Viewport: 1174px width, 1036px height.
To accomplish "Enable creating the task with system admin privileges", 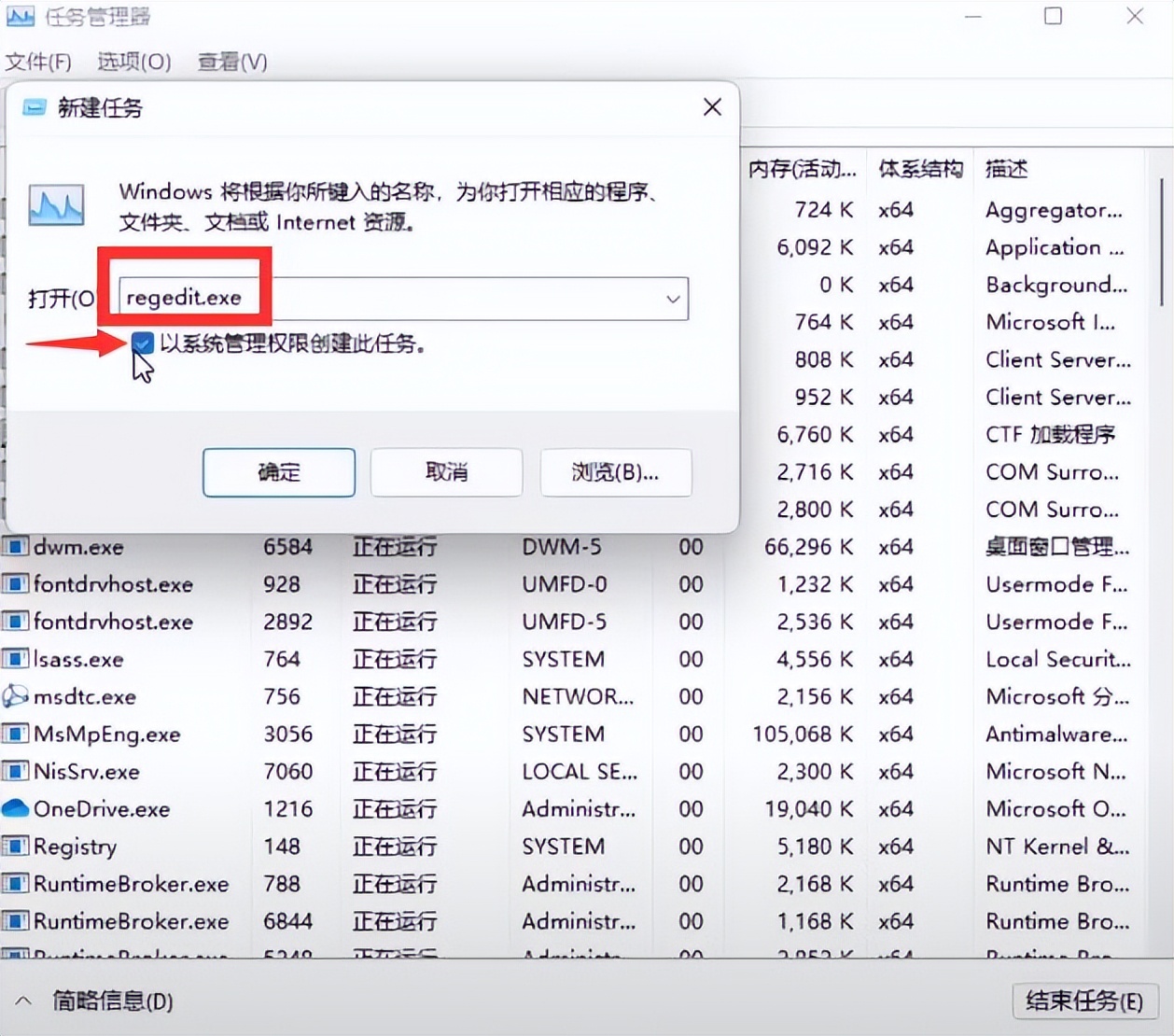I will 141,343.
